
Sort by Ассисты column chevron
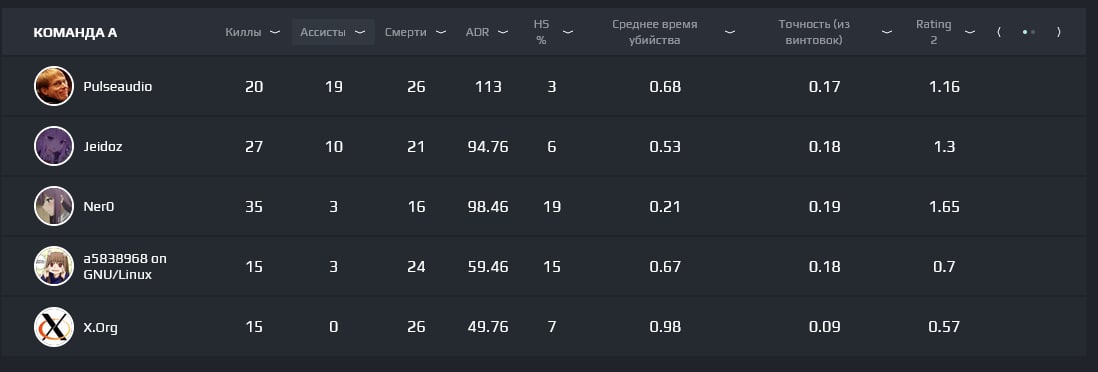(x=360, y=32)
